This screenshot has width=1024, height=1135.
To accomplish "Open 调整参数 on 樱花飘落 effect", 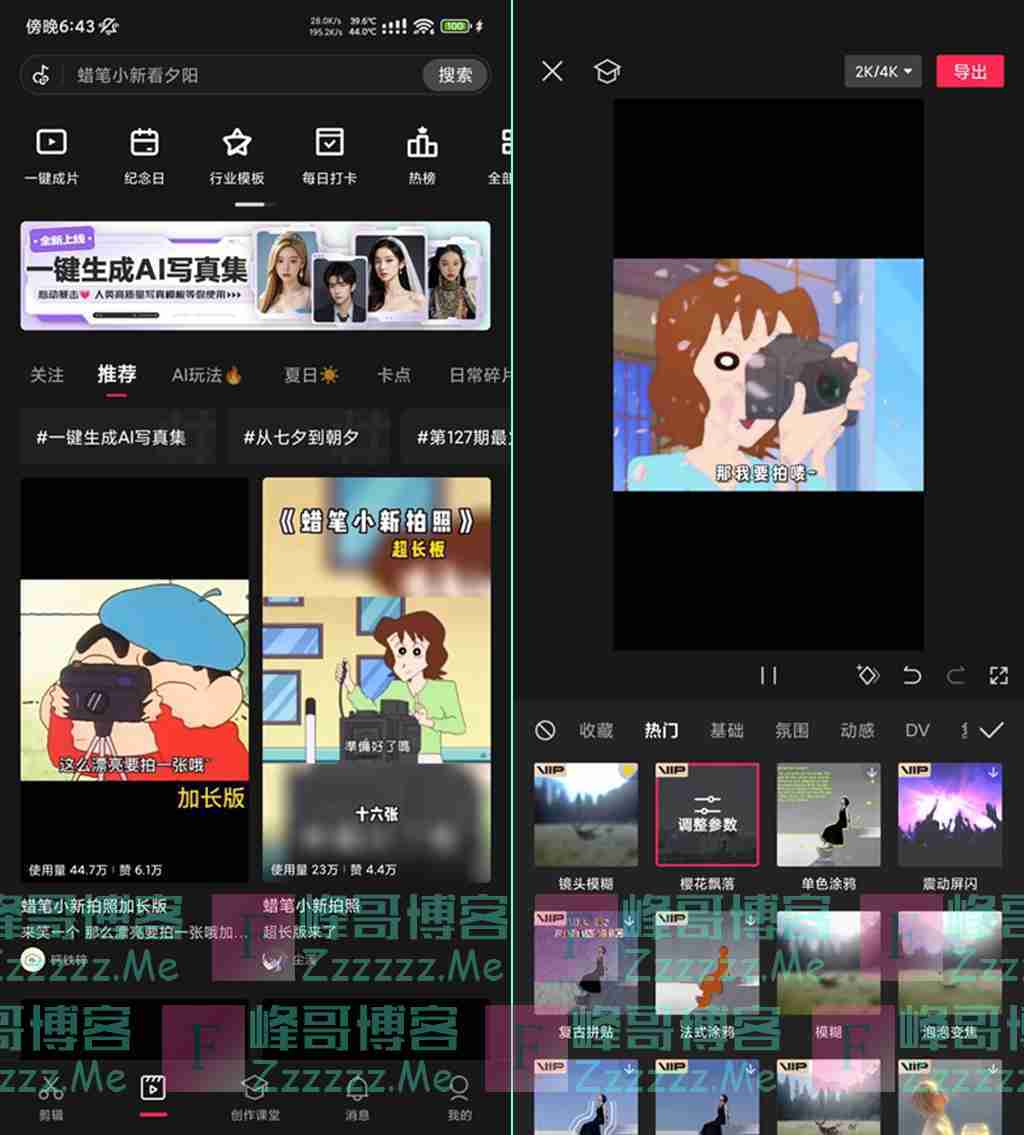I will [x=707, y=814].
